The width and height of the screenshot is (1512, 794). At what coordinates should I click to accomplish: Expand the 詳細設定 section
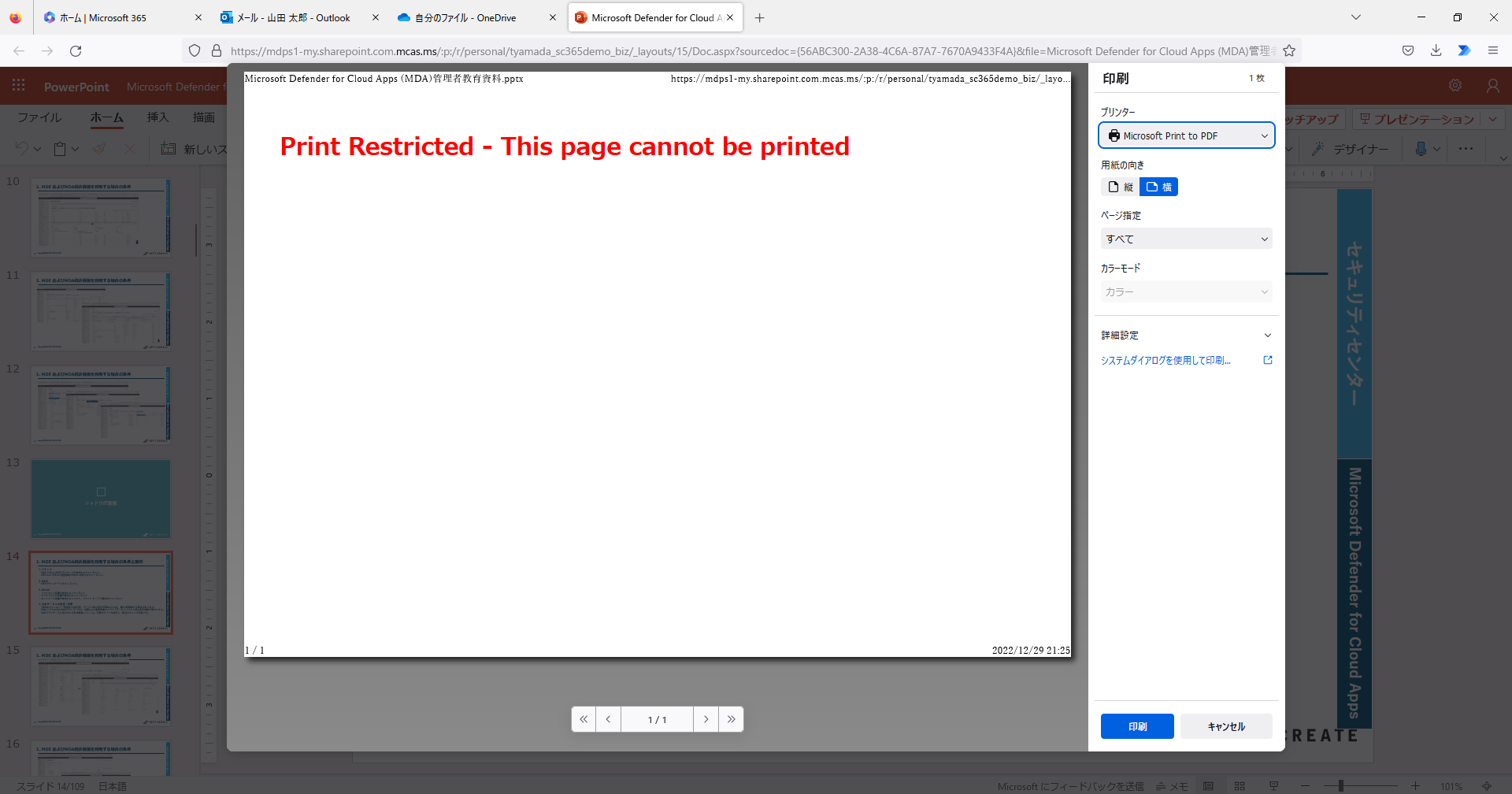pyautogui.click(x=1187, y=335)
